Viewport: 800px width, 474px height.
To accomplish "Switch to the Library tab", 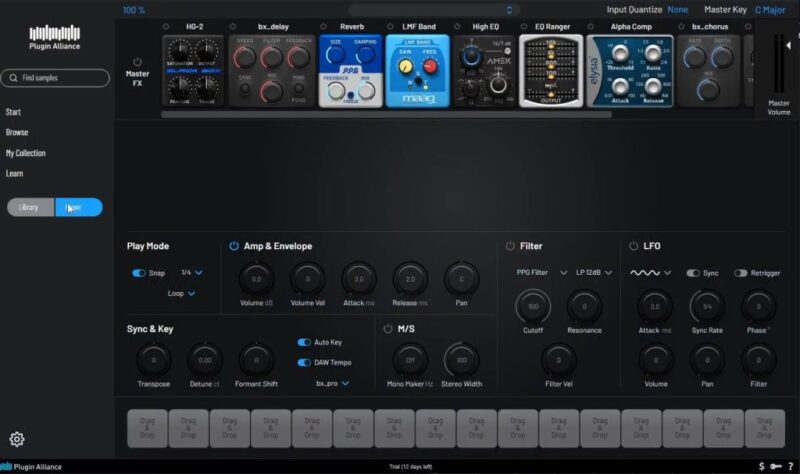I will pyautogui.click(x=30, y=207).
